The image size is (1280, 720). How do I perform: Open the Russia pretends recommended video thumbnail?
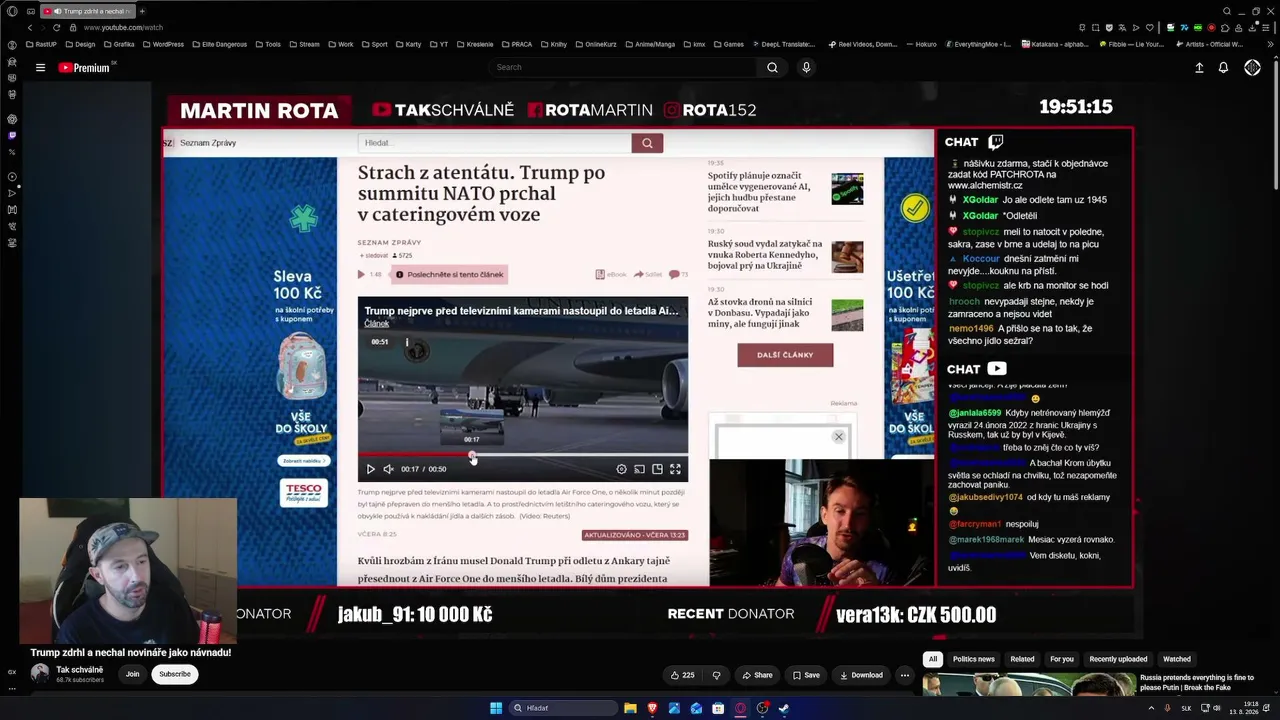click(x=1029, y=685)
